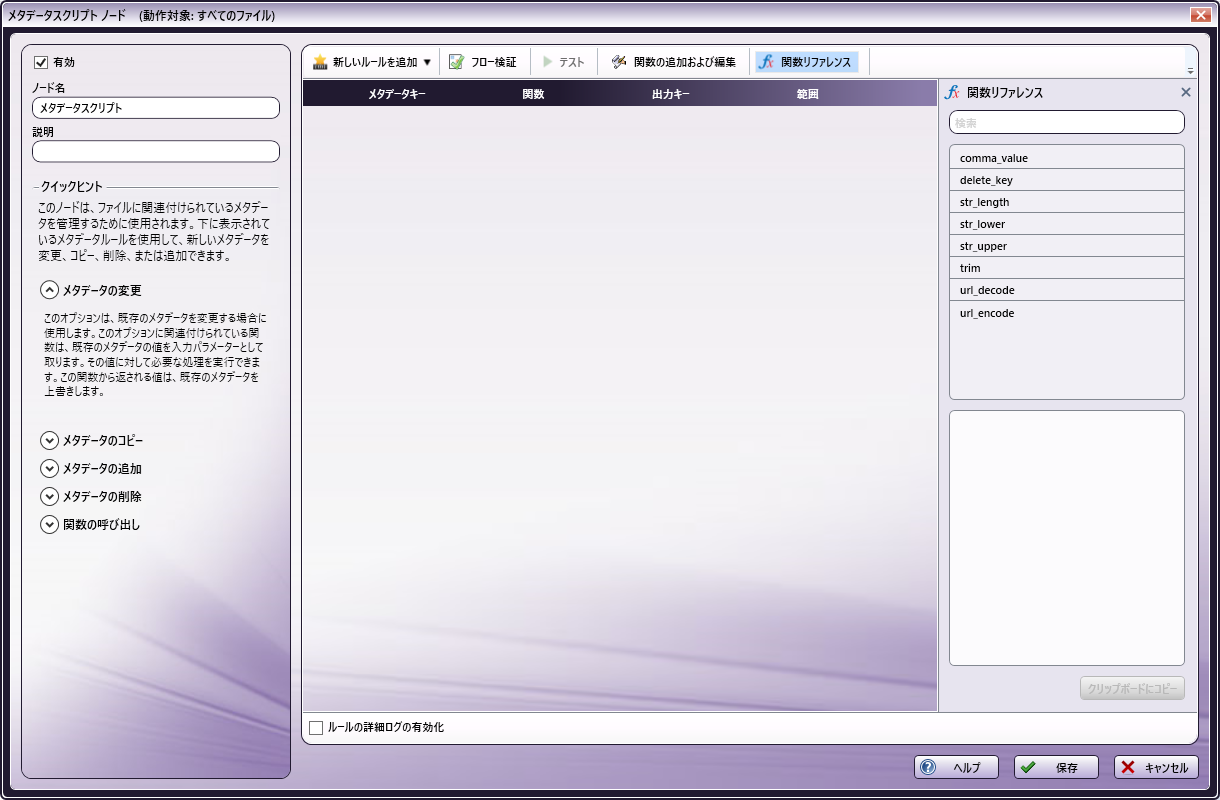This screenshot has height=800, width=1220.
Task: Save with the 保存 button label
Action: point(1067,768)
